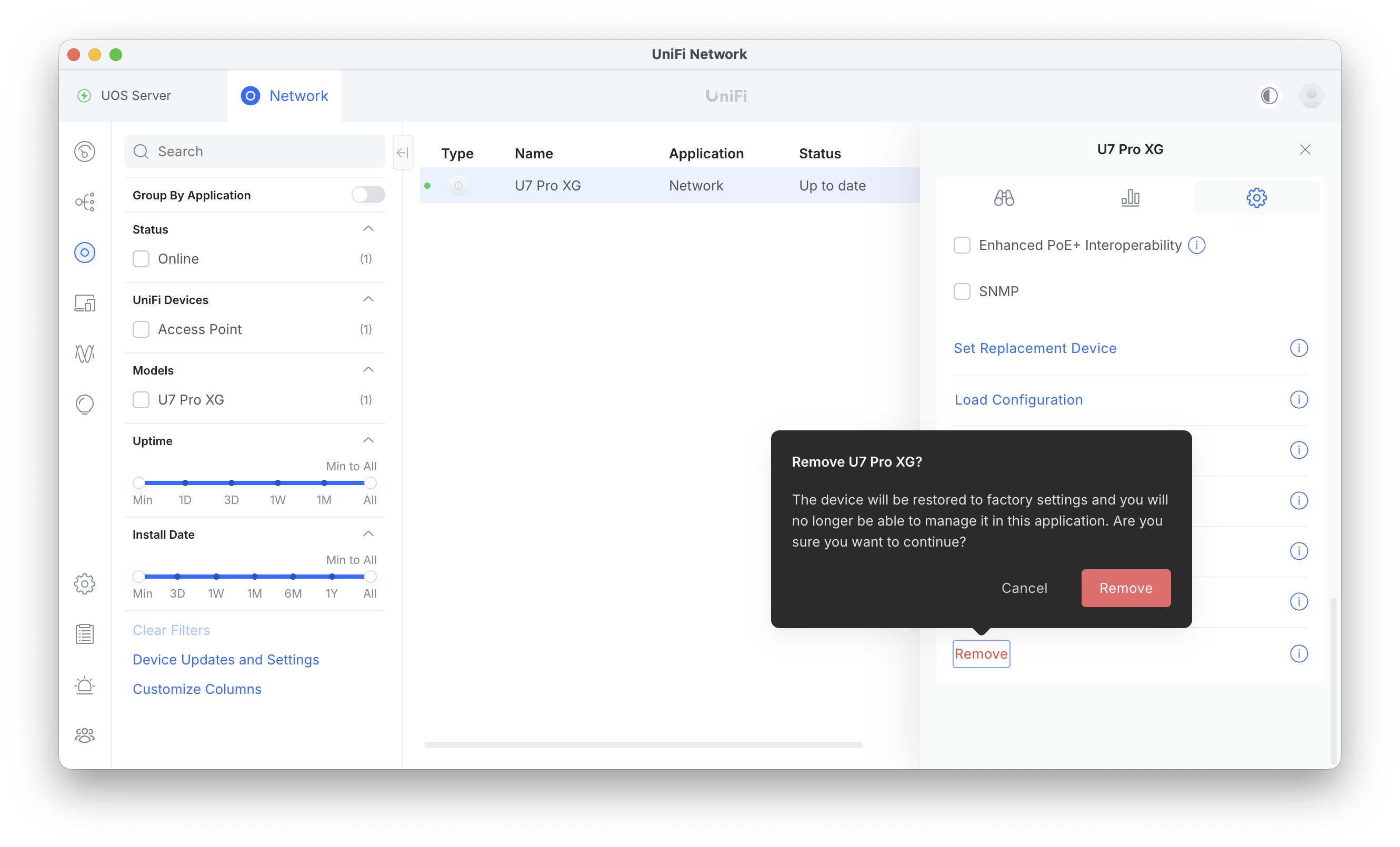Image resolution: width=1400 pixels, height=847 pixels.
Task: Click the 1W point on the Uptime slider
Action: click(277, 483)
